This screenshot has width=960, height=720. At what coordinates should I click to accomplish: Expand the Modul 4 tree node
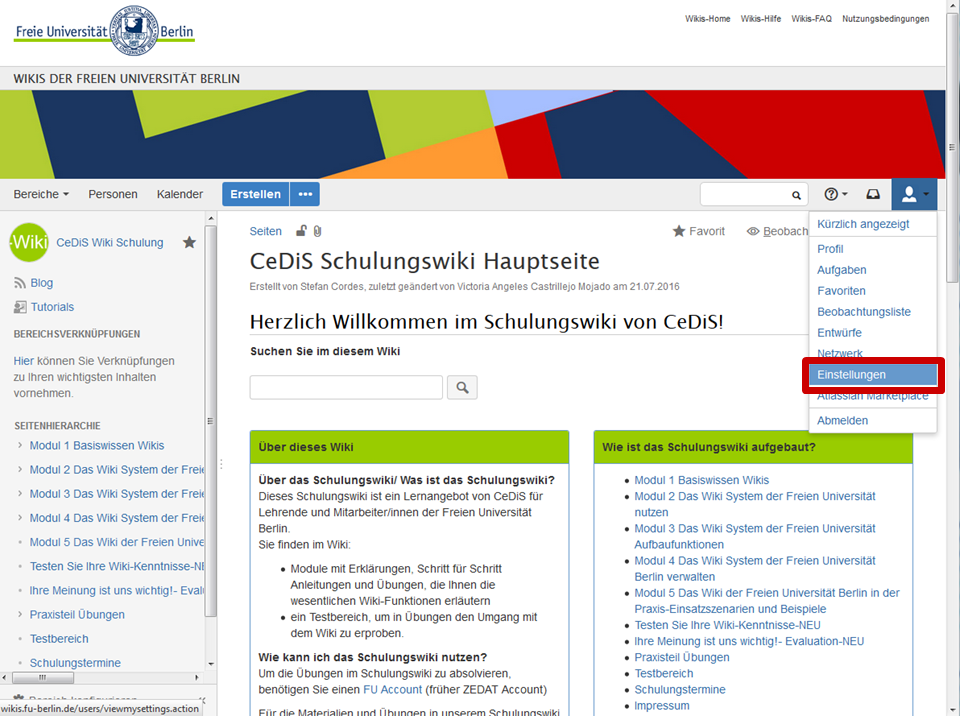point(20,518)
